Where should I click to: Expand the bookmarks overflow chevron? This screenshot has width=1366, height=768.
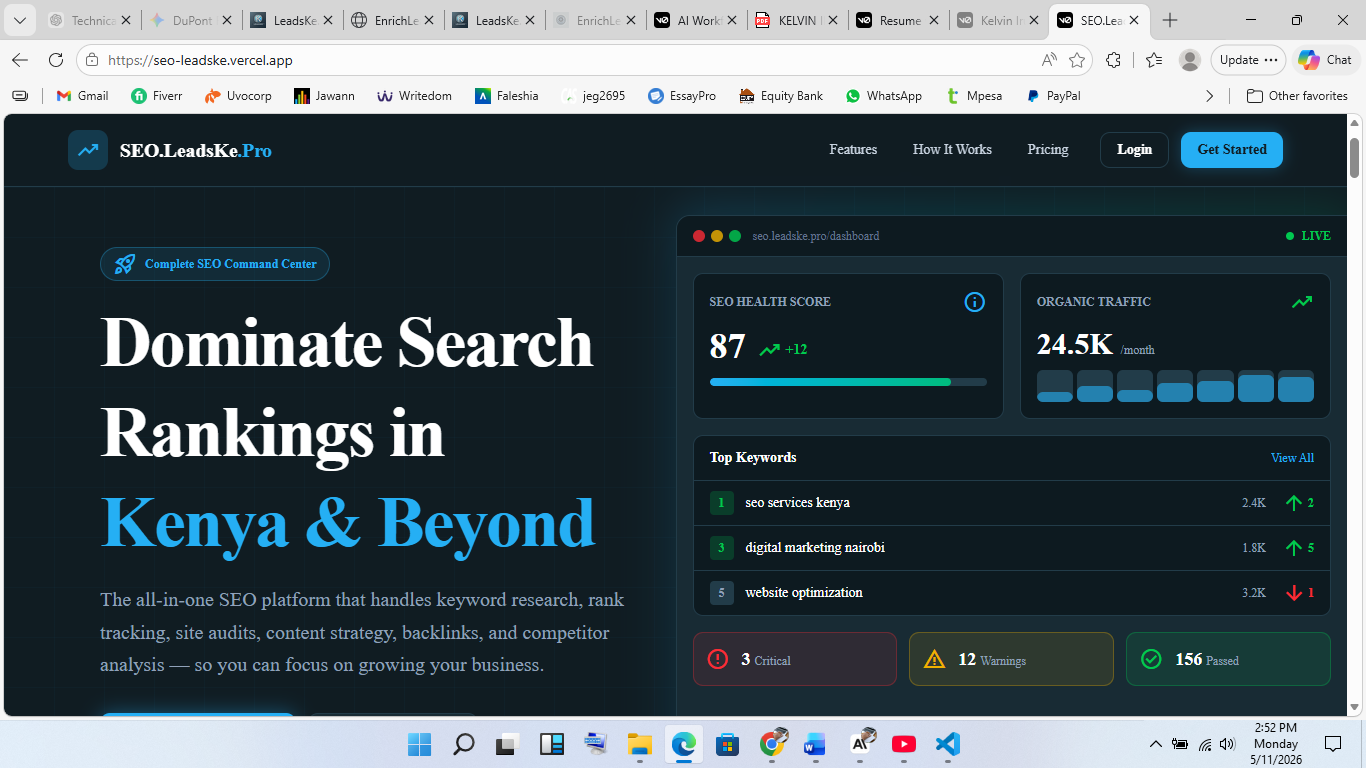coord(1209,96)
